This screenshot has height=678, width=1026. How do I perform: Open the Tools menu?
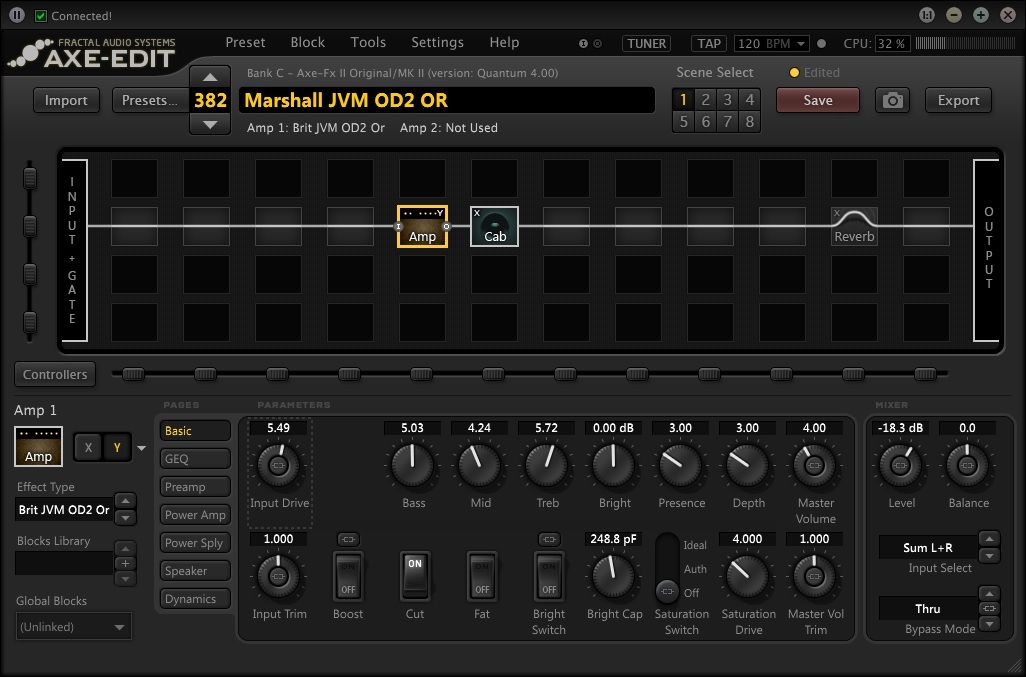368,43
